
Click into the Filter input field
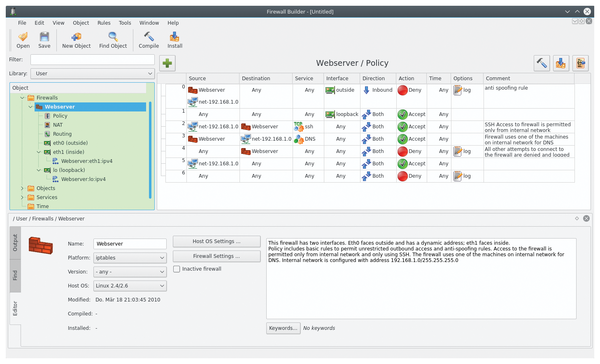[93, 60]
